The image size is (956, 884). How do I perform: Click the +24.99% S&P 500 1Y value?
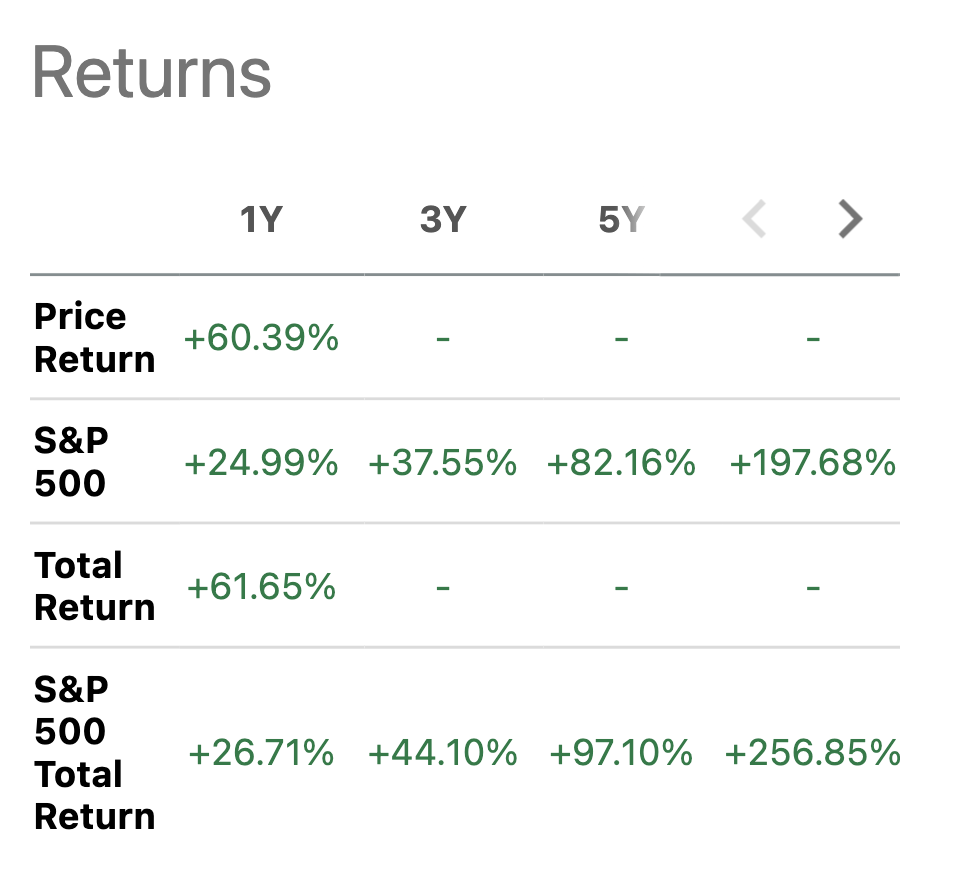tap(262, 463)
